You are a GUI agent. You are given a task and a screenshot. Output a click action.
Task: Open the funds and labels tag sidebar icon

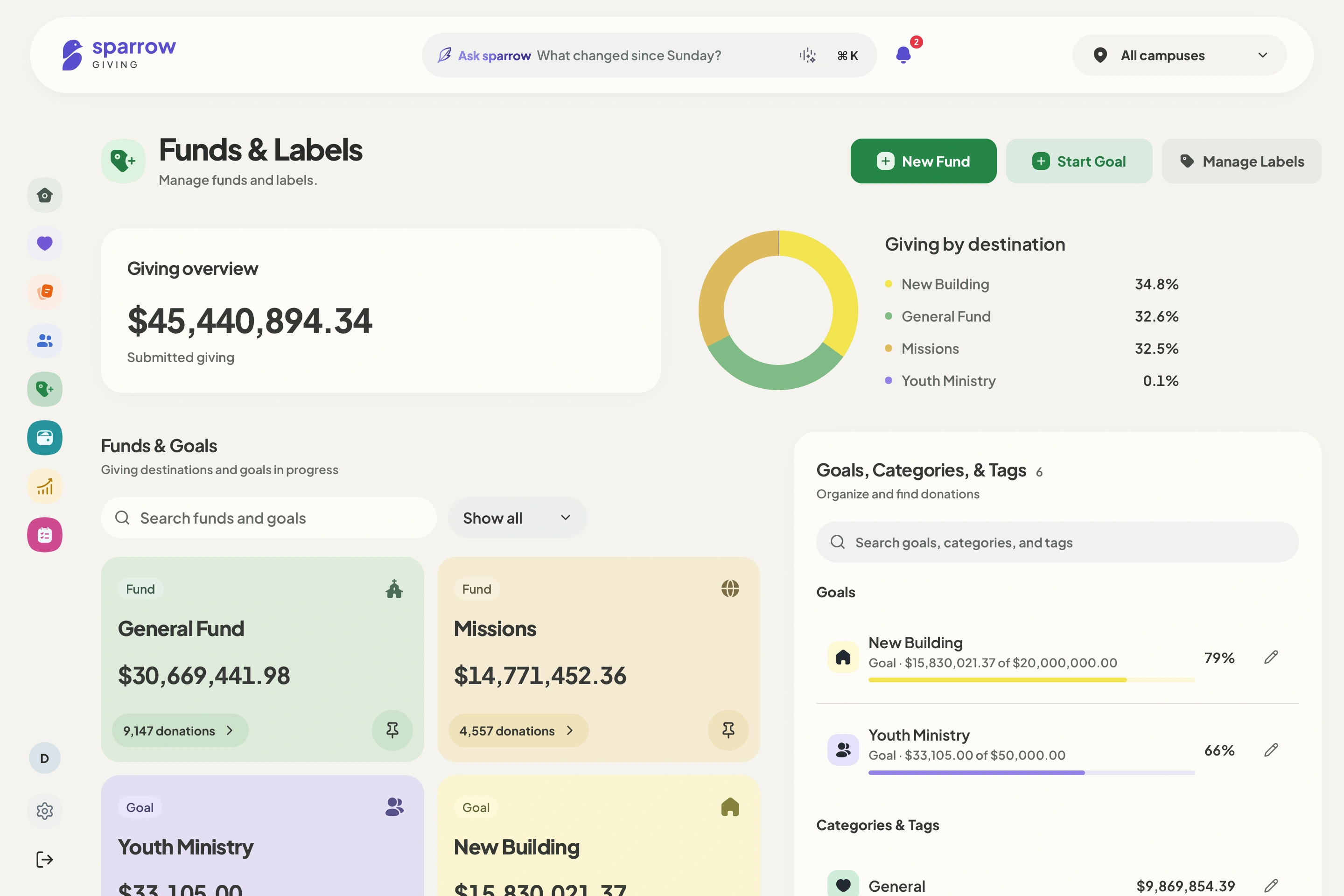click(45, 389)
